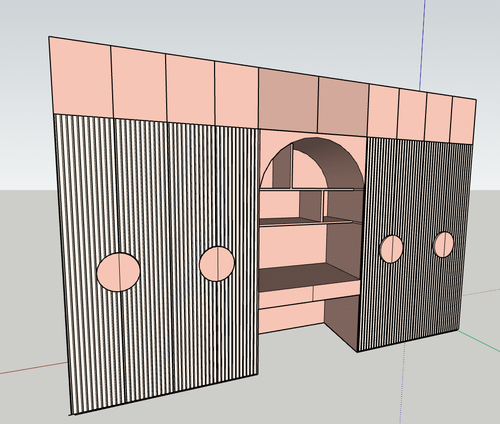Click the second upper cabinet panel from left
This screenshot has width=500, height=424.
tap(139, 84)
